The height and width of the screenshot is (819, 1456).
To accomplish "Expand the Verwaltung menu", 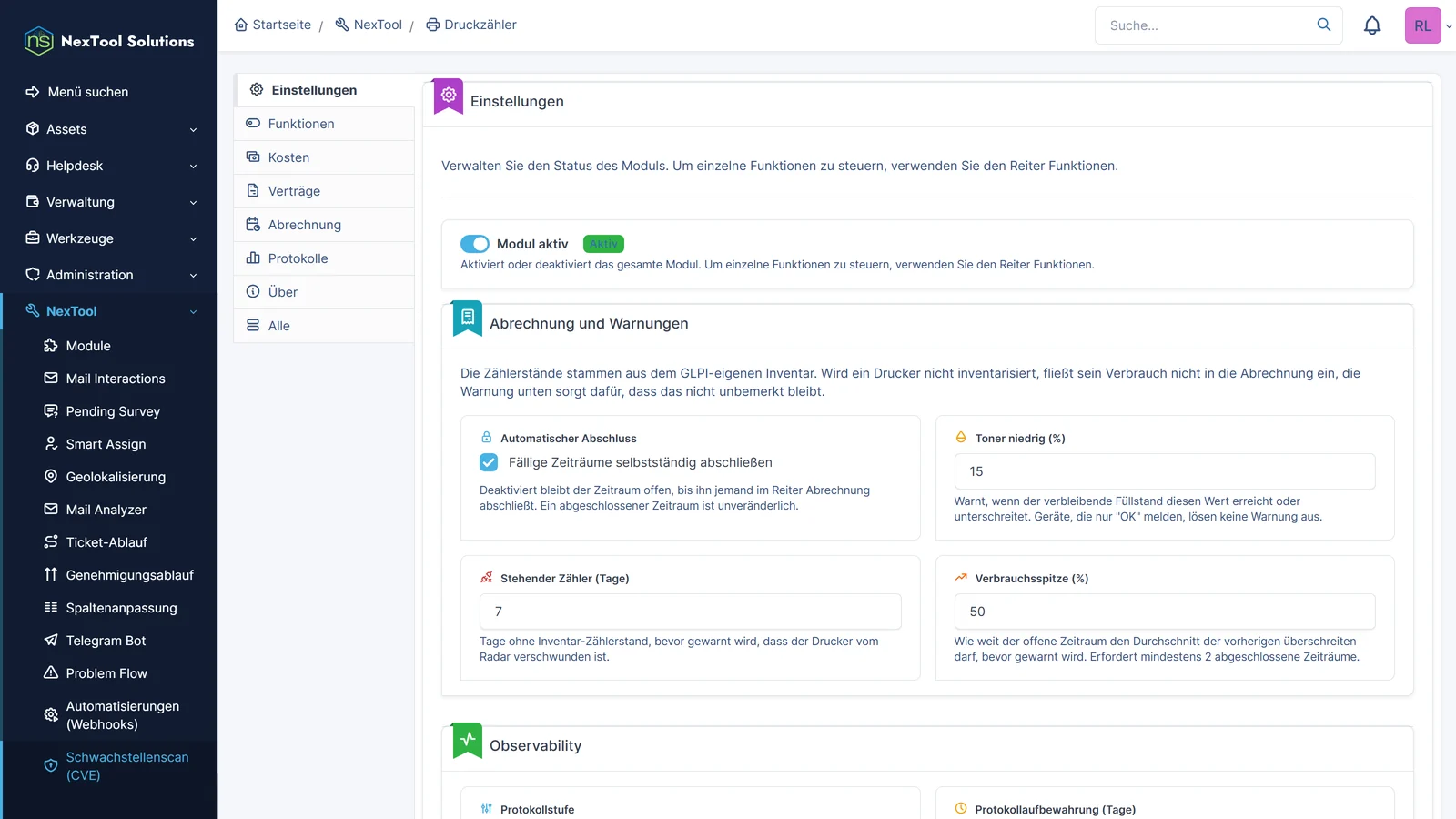I will [x=109, y=202].
